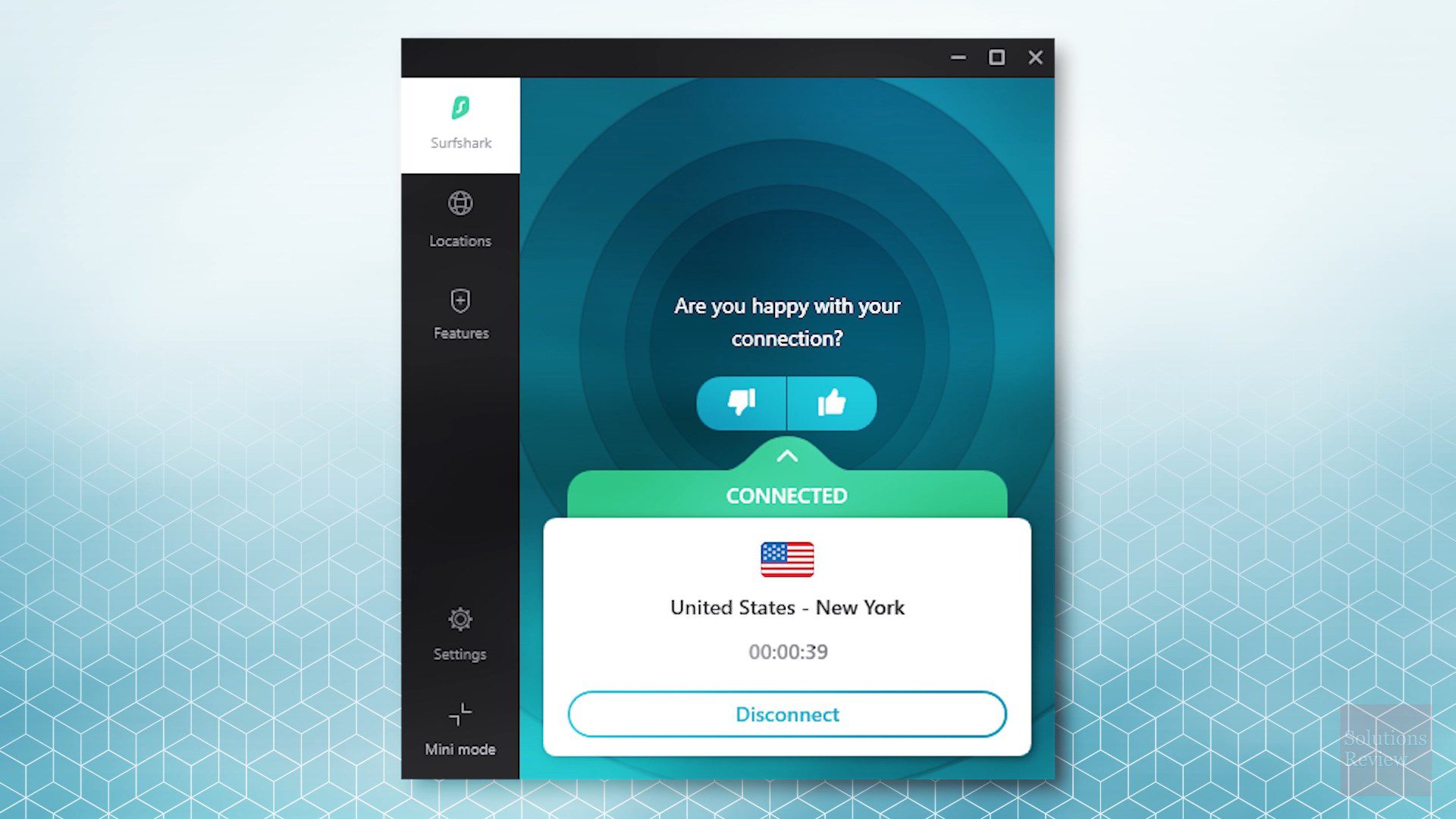Click Disconnect to end VPN session
The height and width of the screenshot is (819, 1456).
pos(787,714)
